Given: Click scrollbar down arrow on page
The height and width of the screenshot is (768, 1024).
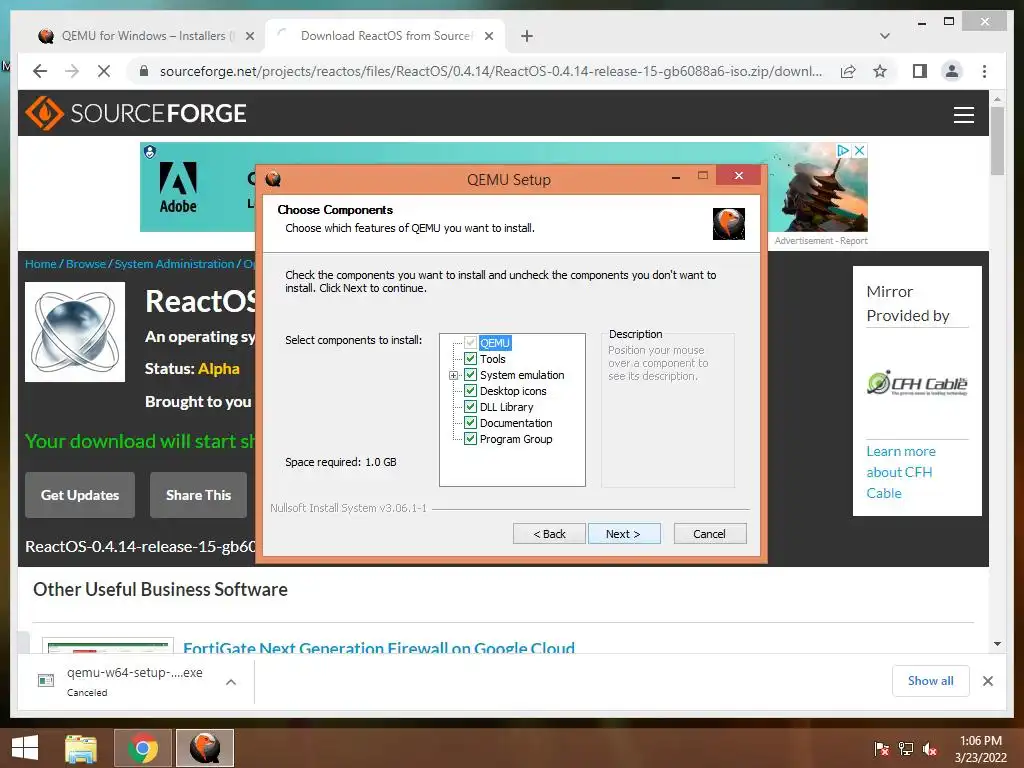Looking at the screenshot, I should pos(997,644).
